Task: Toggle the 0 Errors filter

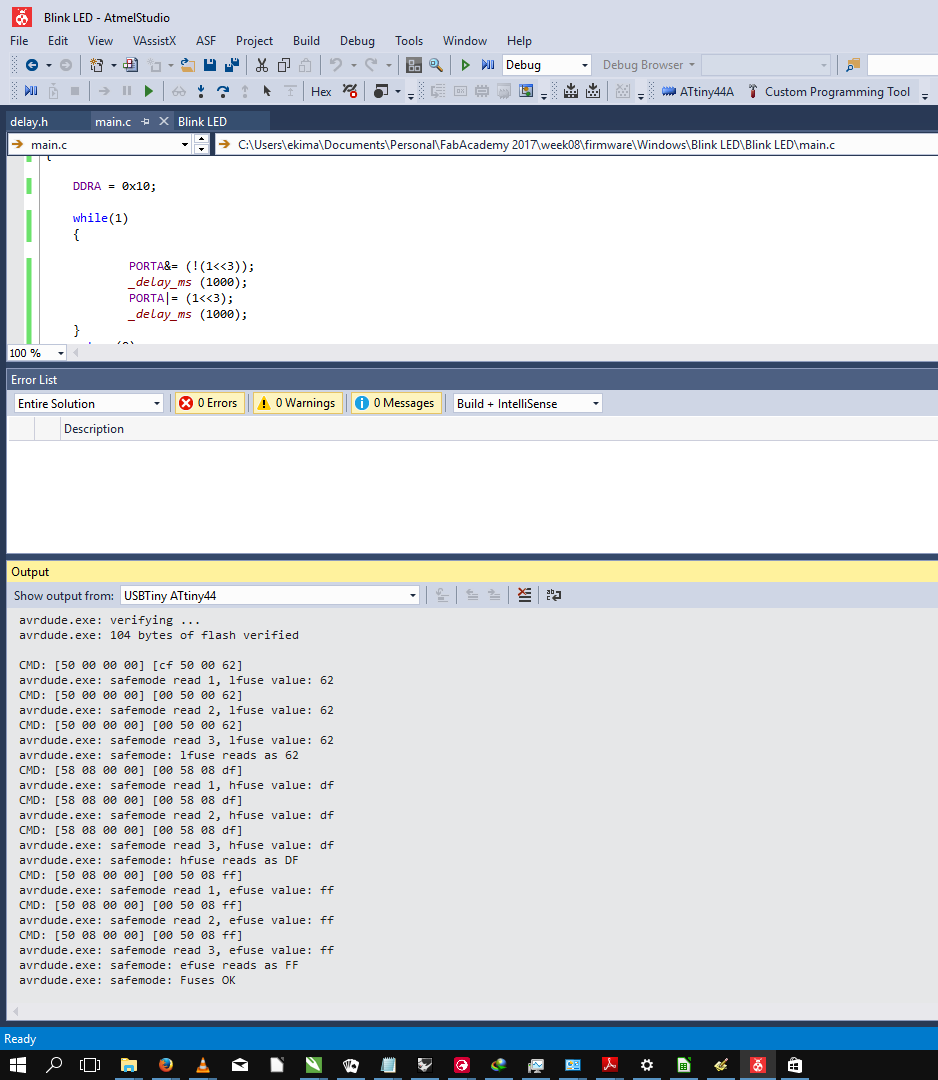Action: (x=209, y=403)
